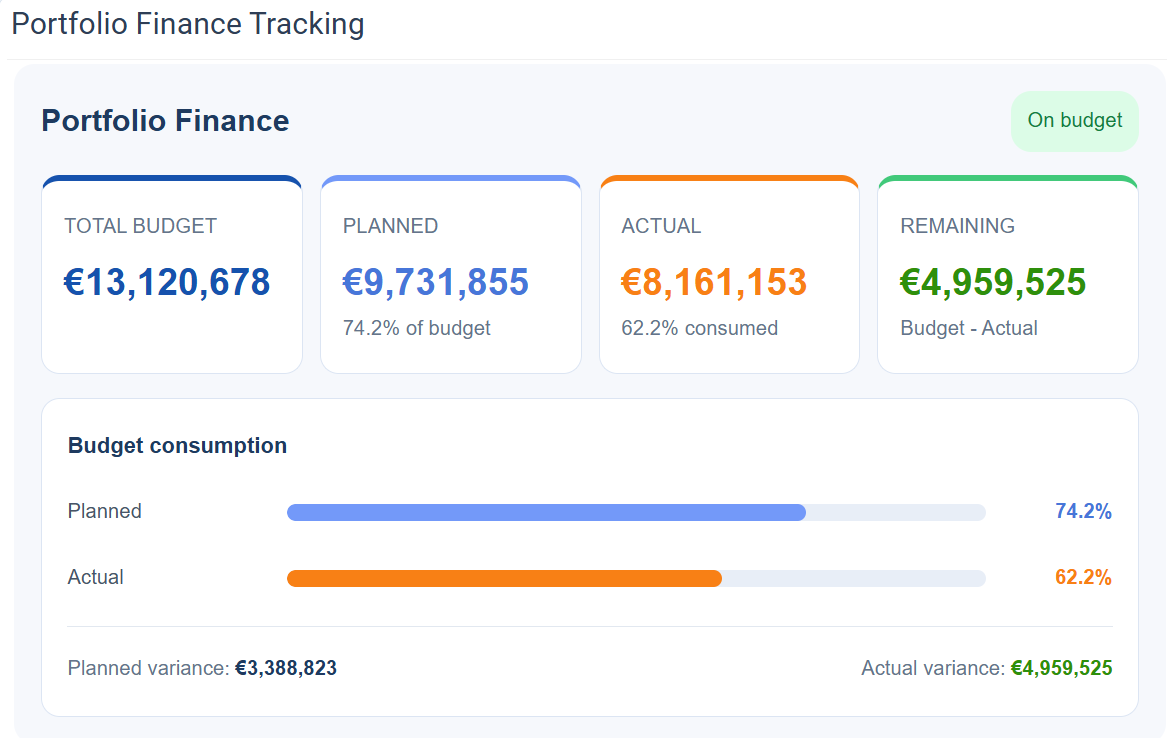Click the €4,959,525 value in Remaining card
1167x738 pixels.
(x=993, y=282)
